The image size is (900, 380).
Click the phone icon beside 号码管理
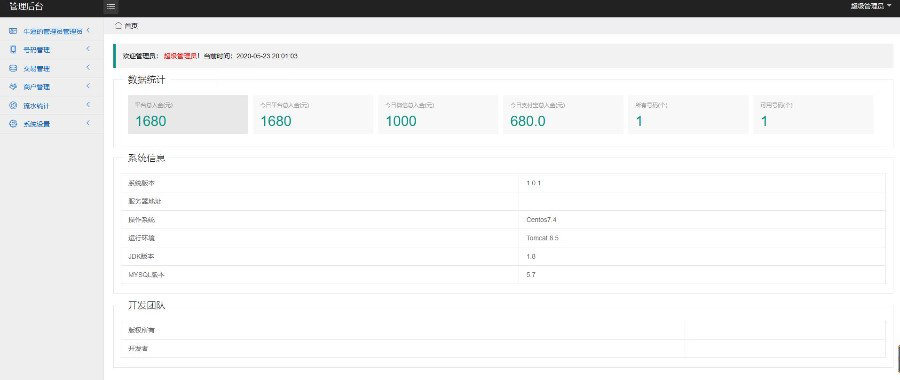click(13, 49)
